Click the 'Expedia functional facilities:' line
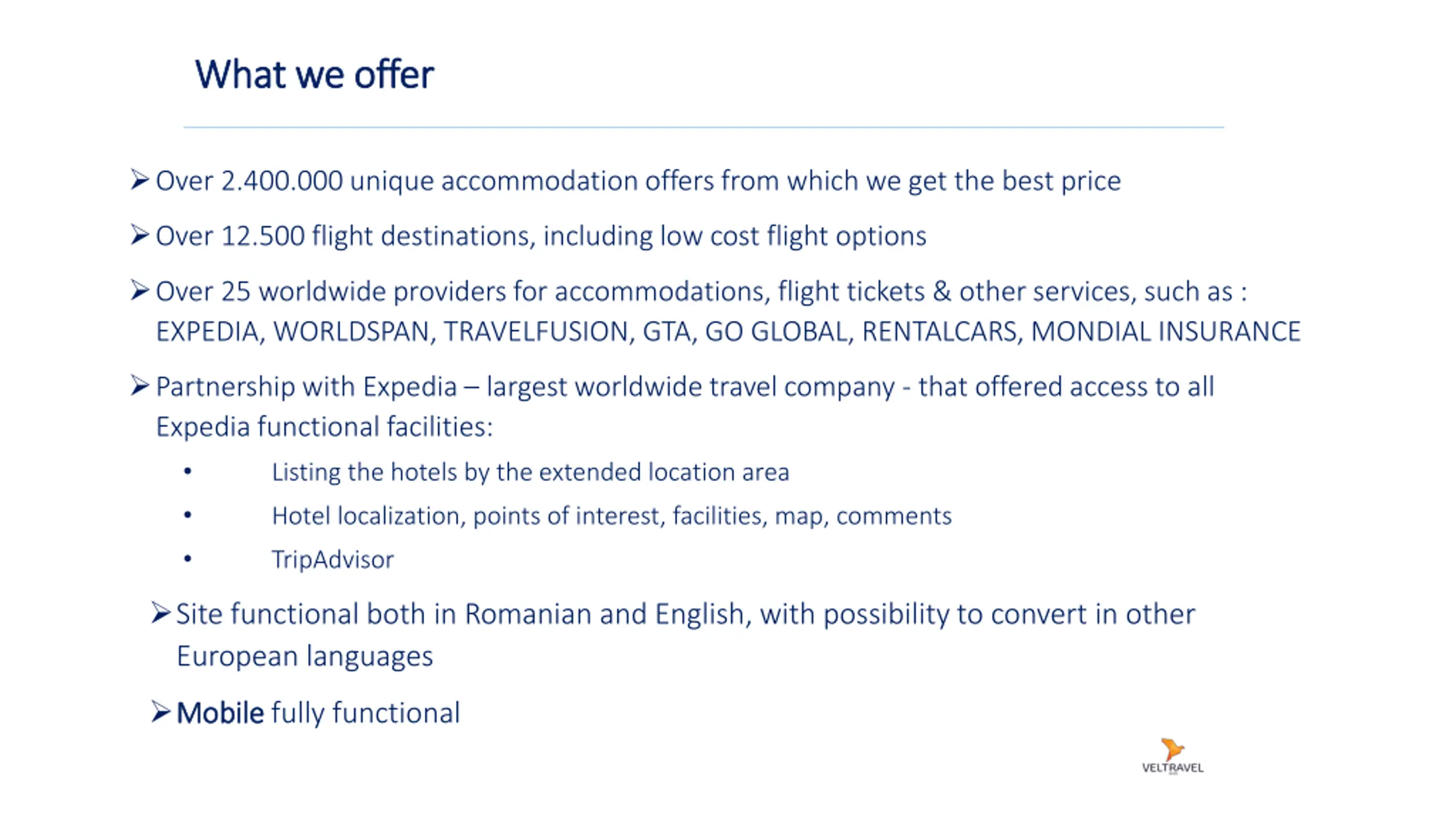This screenshot has width=1456, height=819. point(324,427)
